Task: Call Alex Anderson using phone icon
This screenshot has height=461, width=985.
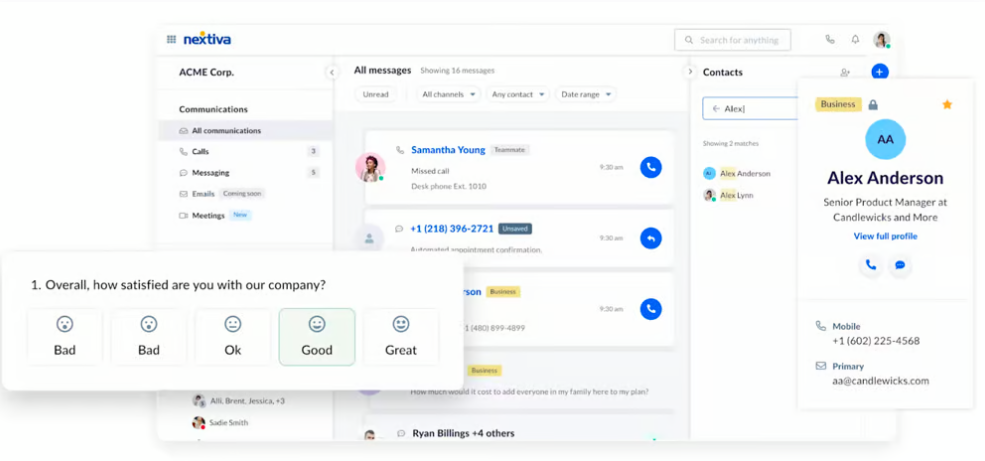Action: click(870, 265)
